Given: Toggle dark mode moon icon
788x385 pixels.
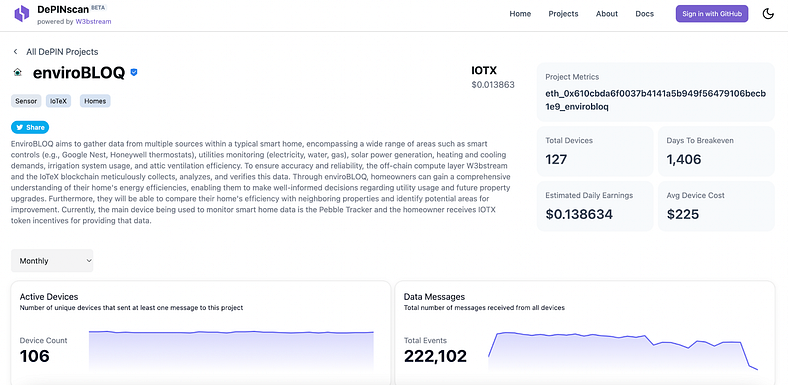Looking at the screenshot, I should click(768, 14).
